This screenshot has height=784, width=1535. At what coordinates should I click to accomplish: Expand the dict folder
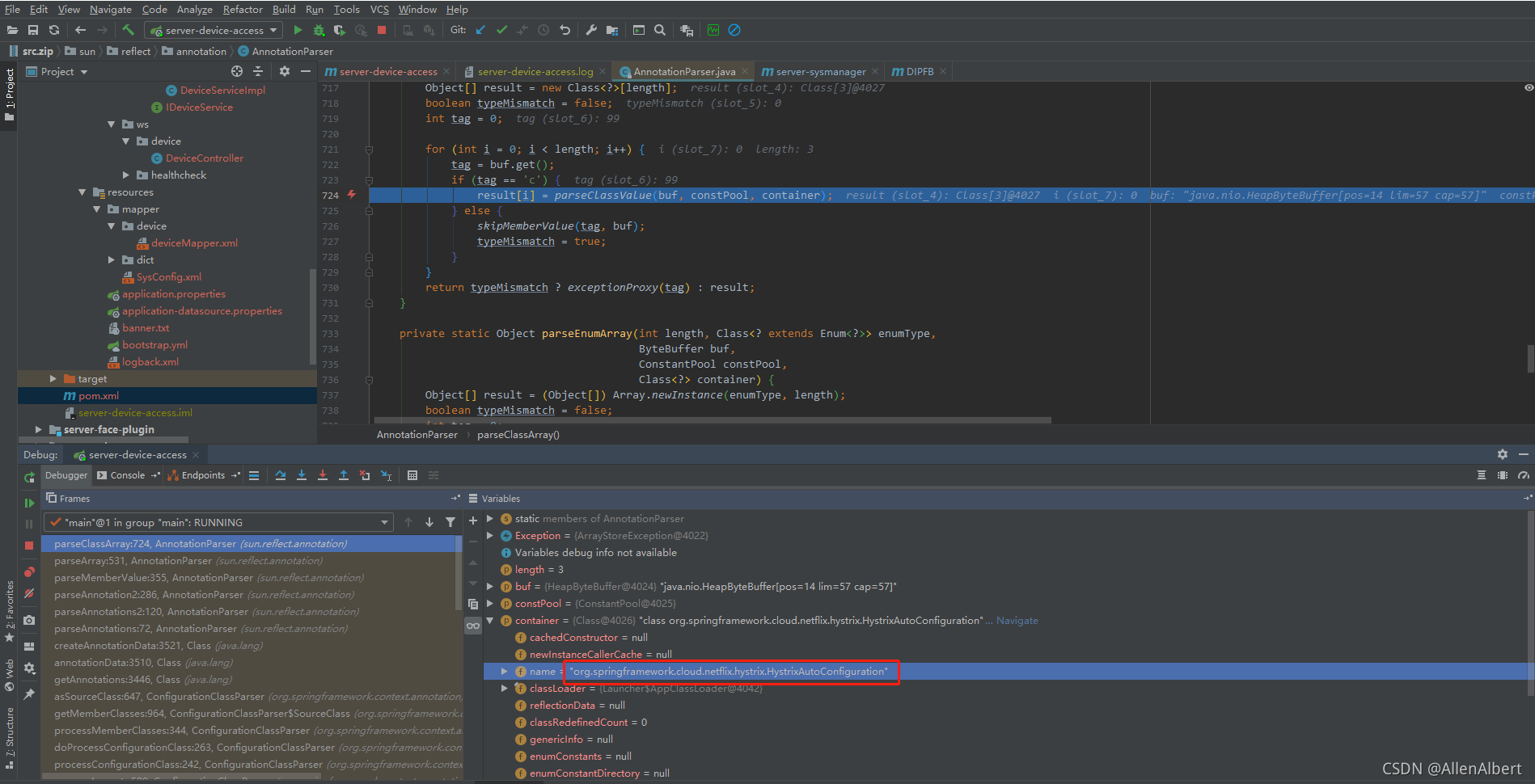111,259
